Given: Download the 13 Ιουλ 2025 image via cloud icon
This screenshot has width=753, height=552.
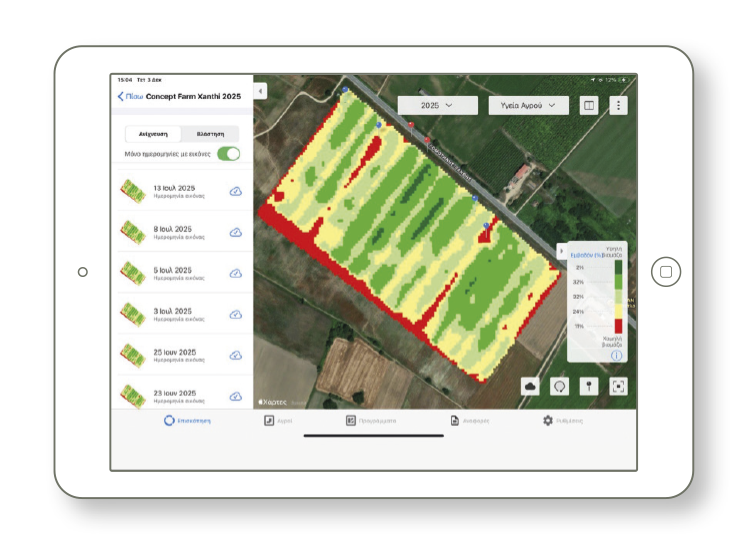Looking at the screenshot, I should 236,191.
